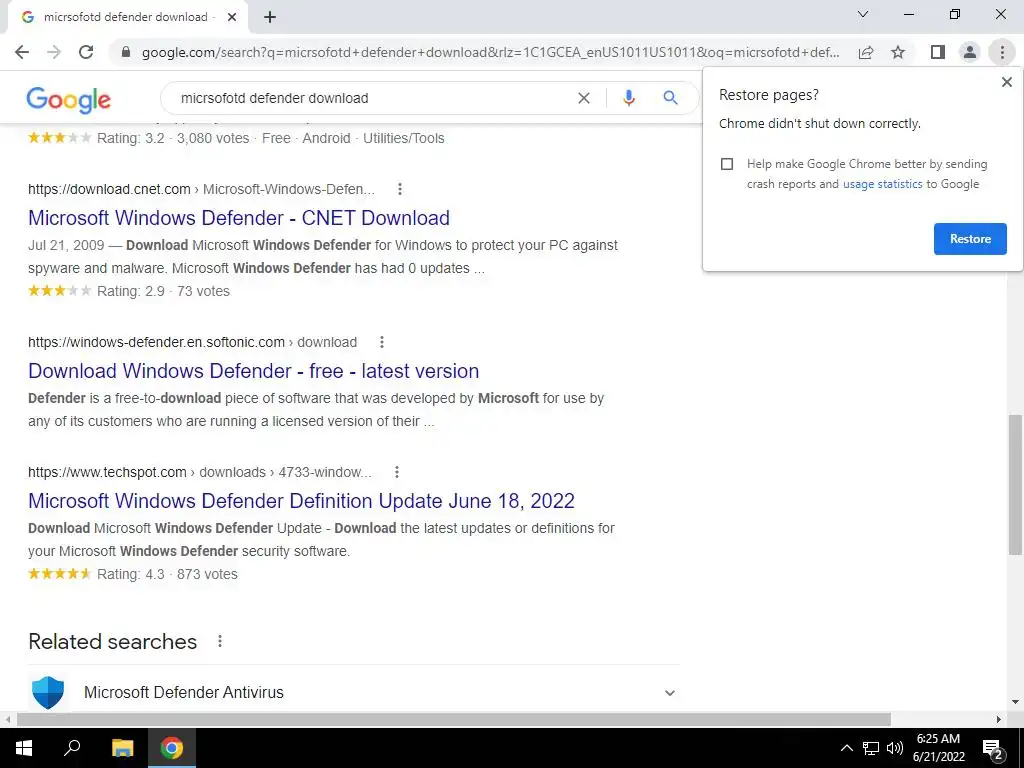Open CNET result options menu
This screenshot has height=768, width=1024.
pos(400,189)
